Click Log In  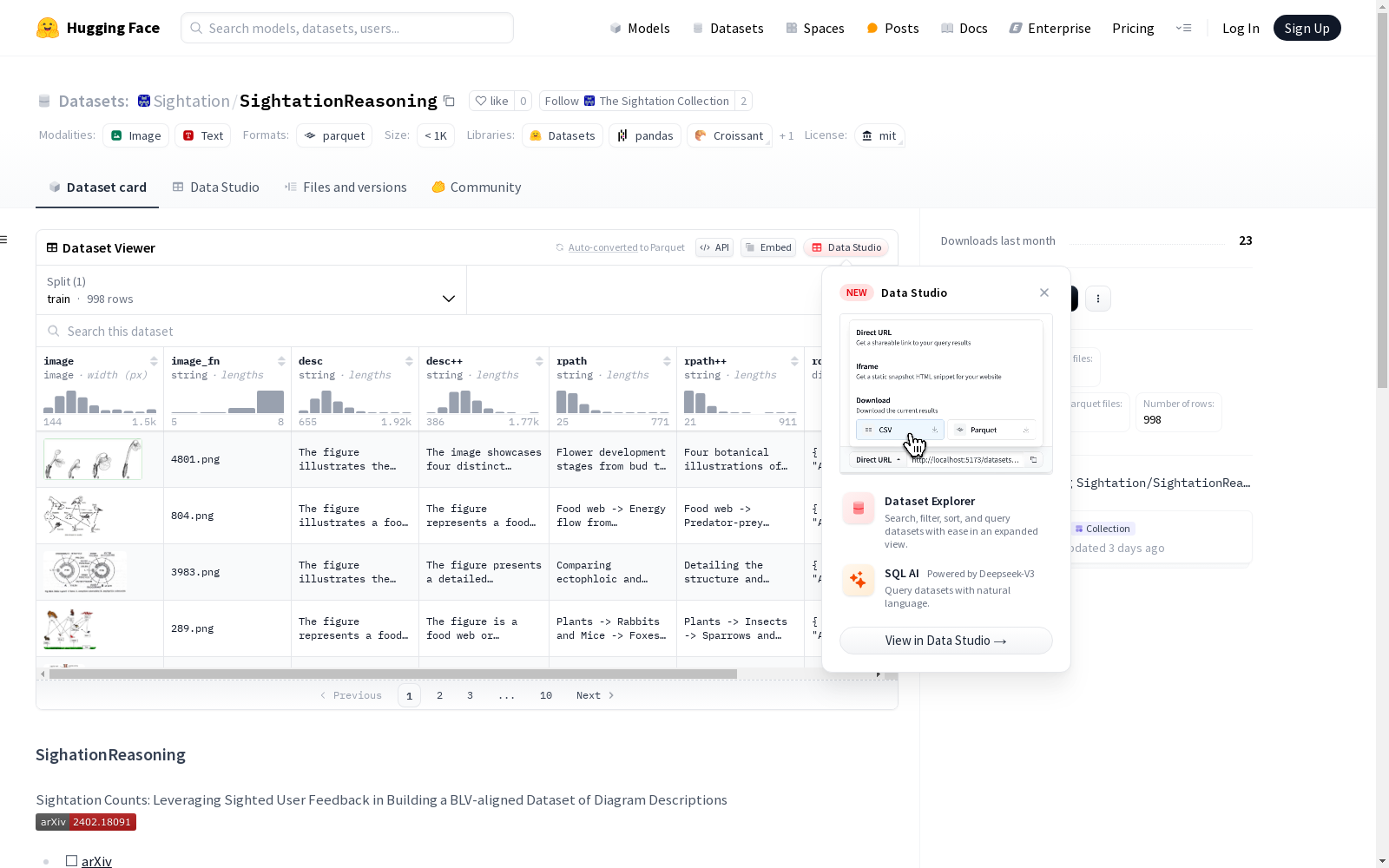click(1241, 28)
